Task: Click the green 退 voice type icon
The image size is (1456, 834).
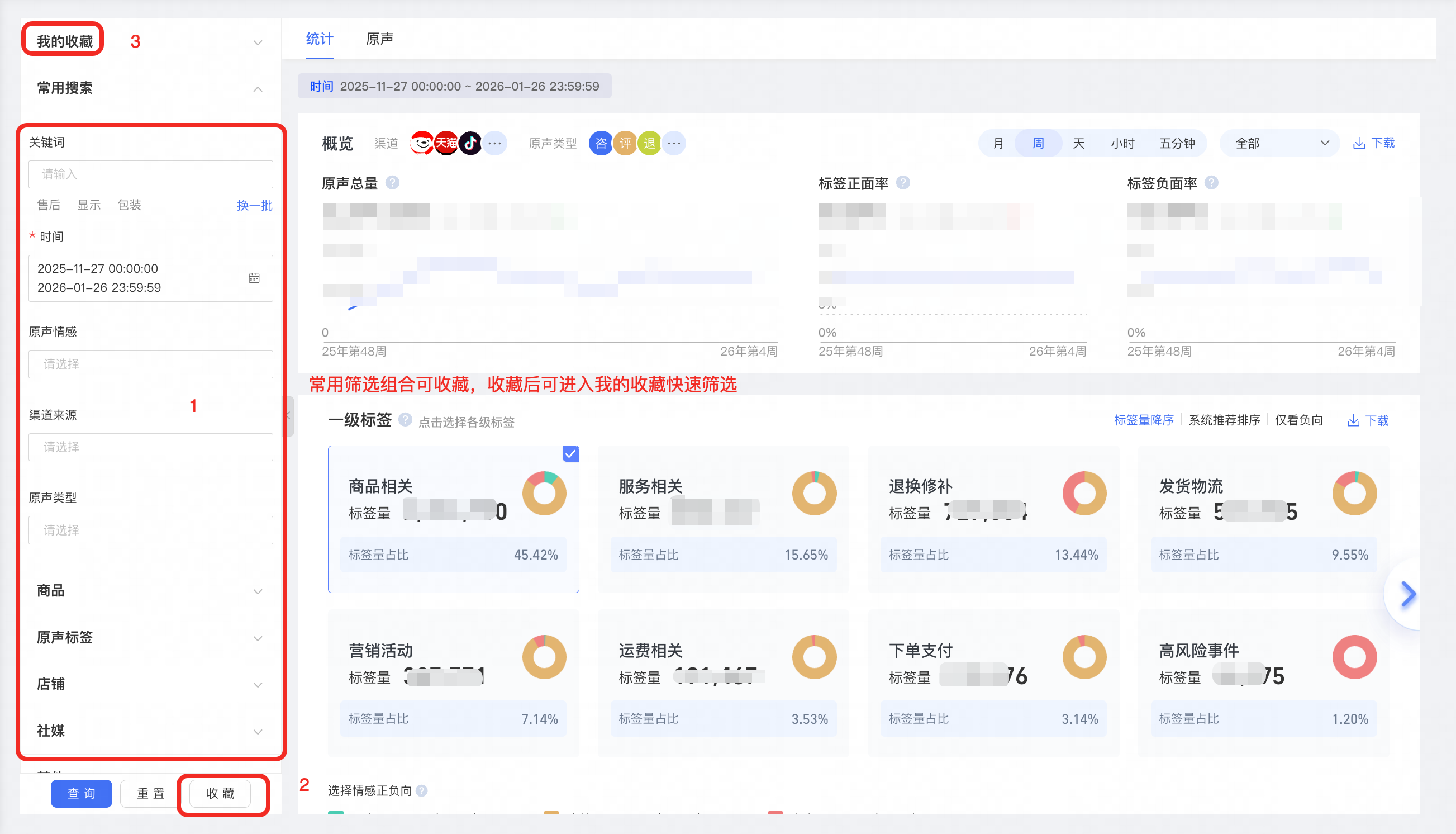Action: [x=649, y=143]
